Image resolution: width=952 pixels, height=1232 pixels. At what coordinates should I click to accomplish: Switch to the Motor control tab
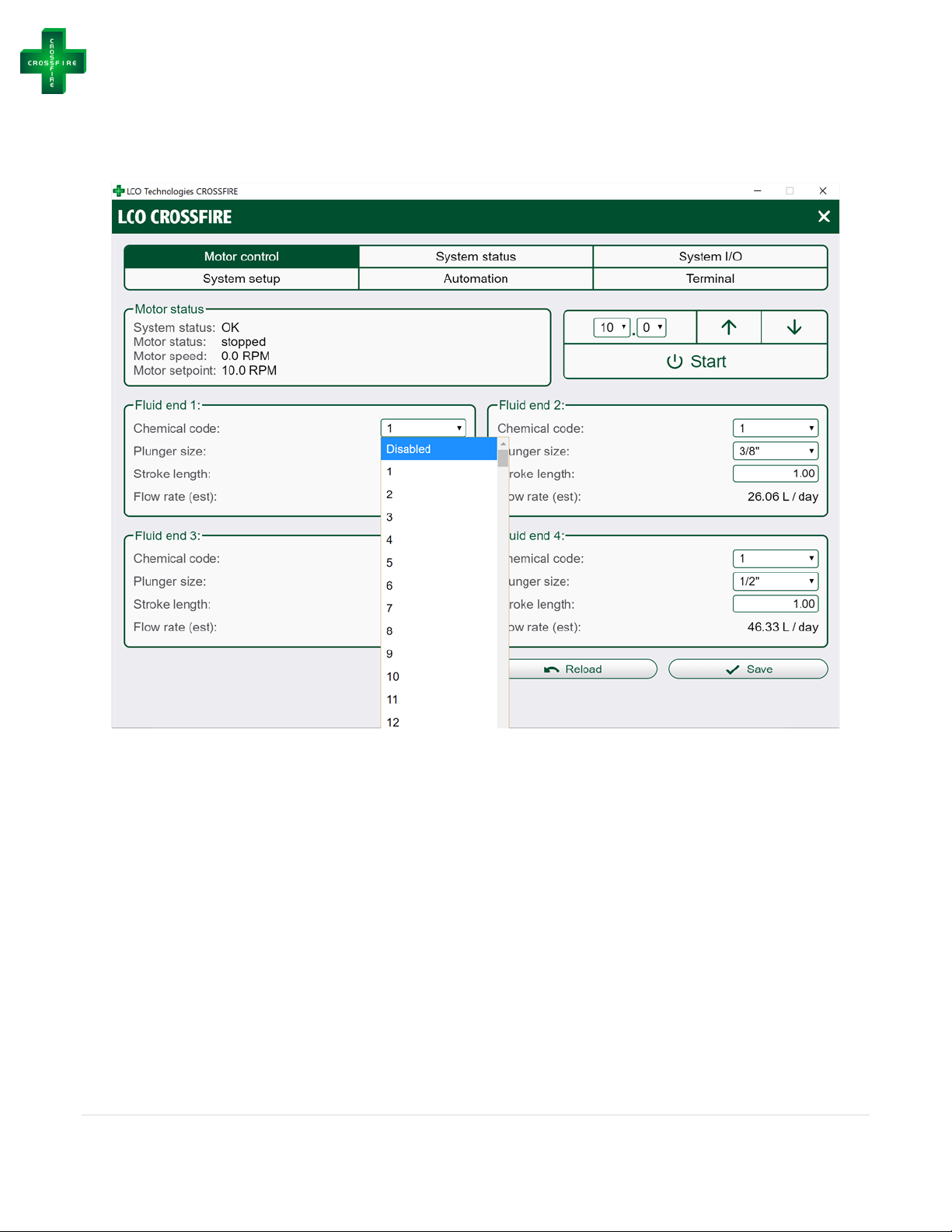[x=242, y=257]
